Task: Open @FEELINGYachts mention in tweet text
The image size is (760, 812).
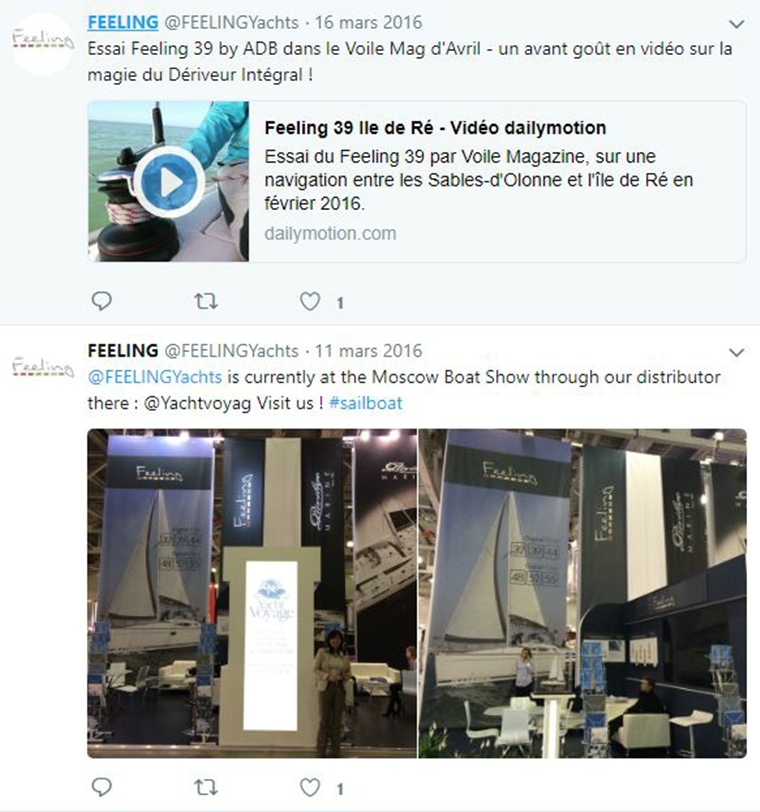Action: pyautogui.click(x=155, y=376)
